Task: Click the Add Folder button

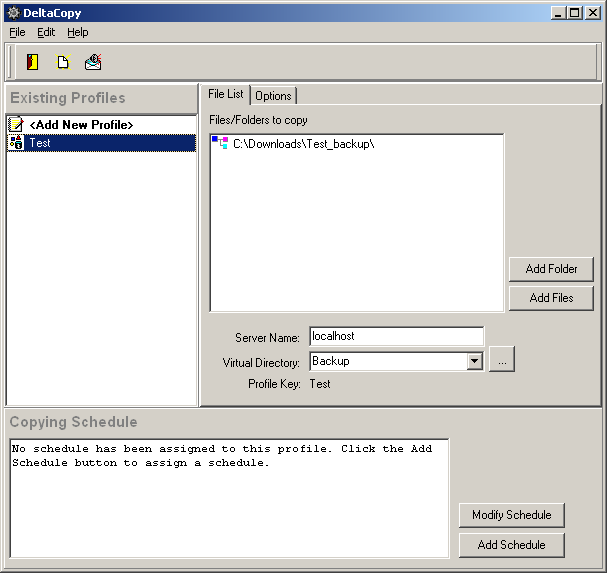Action: [x=551, y=269]
